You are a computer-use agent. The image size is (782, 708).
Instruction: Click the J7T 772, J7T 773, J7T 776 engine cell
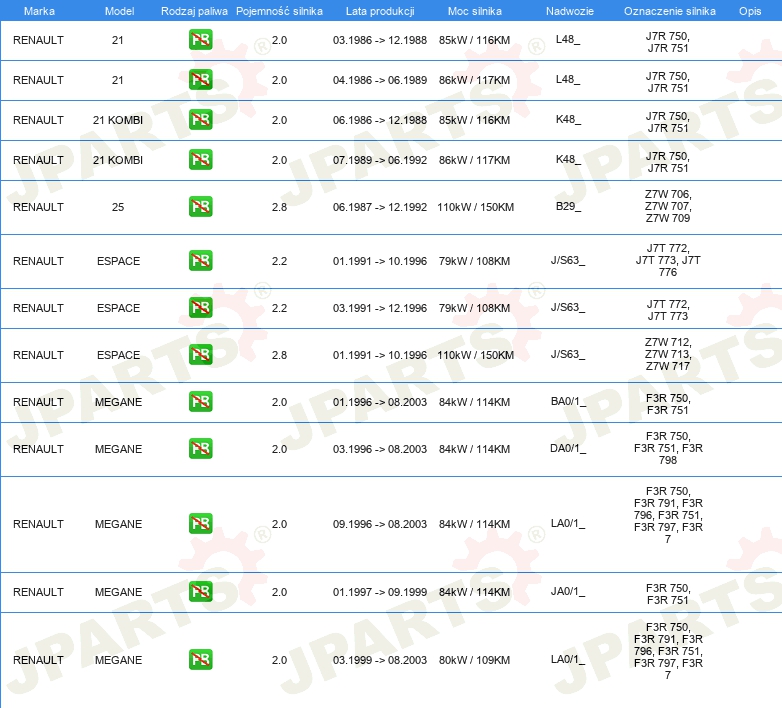coord(668,260)
